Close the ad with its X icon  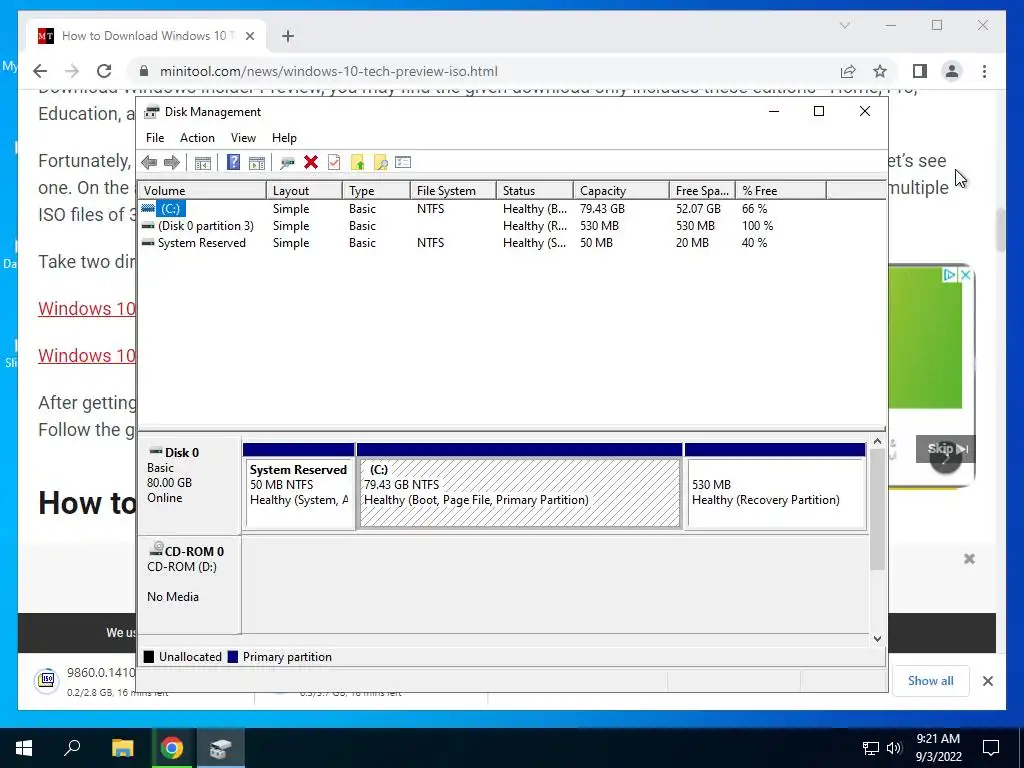pos(965,275)
